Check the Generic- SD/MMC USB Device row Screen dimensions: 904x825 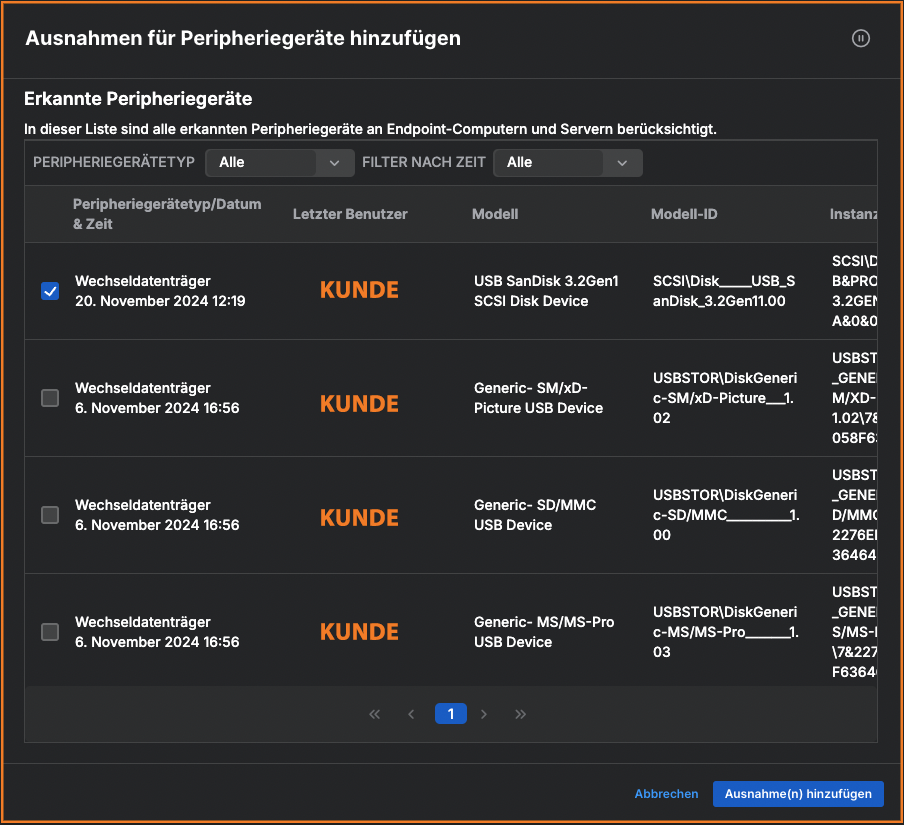point(50,515)
